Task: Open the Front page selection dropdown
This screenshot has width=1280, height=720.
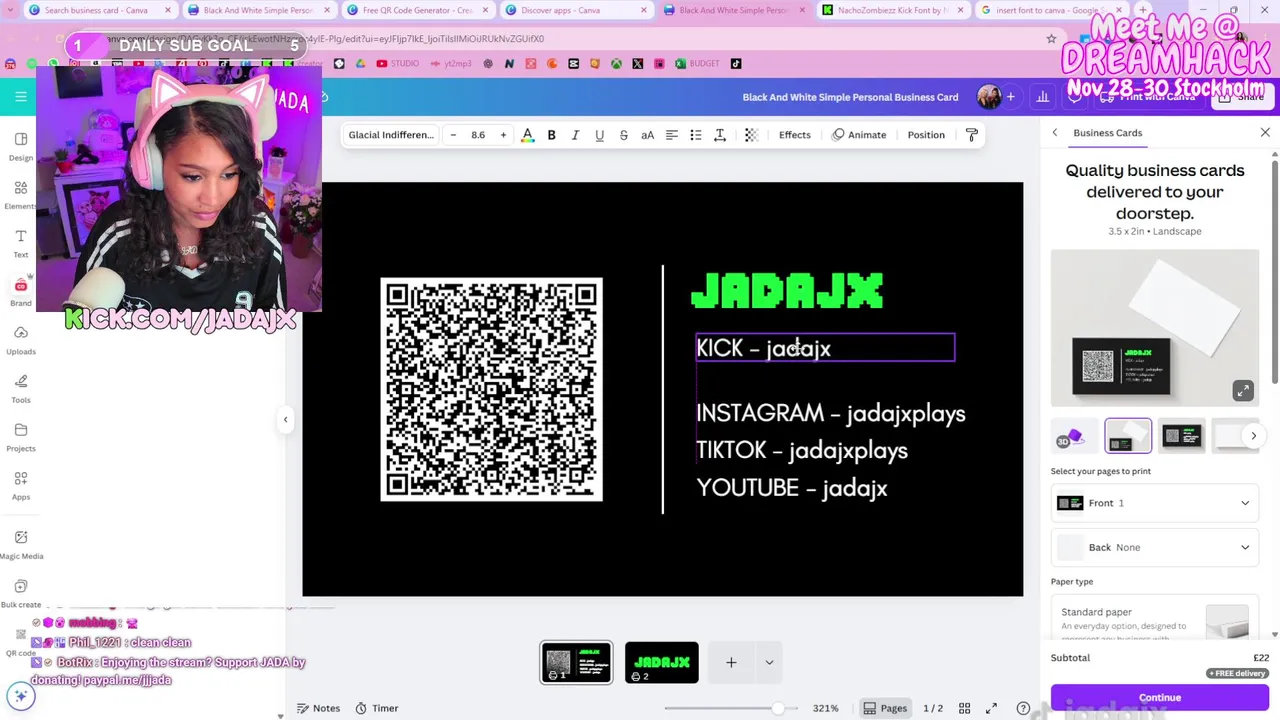Action: point(1155,503)
